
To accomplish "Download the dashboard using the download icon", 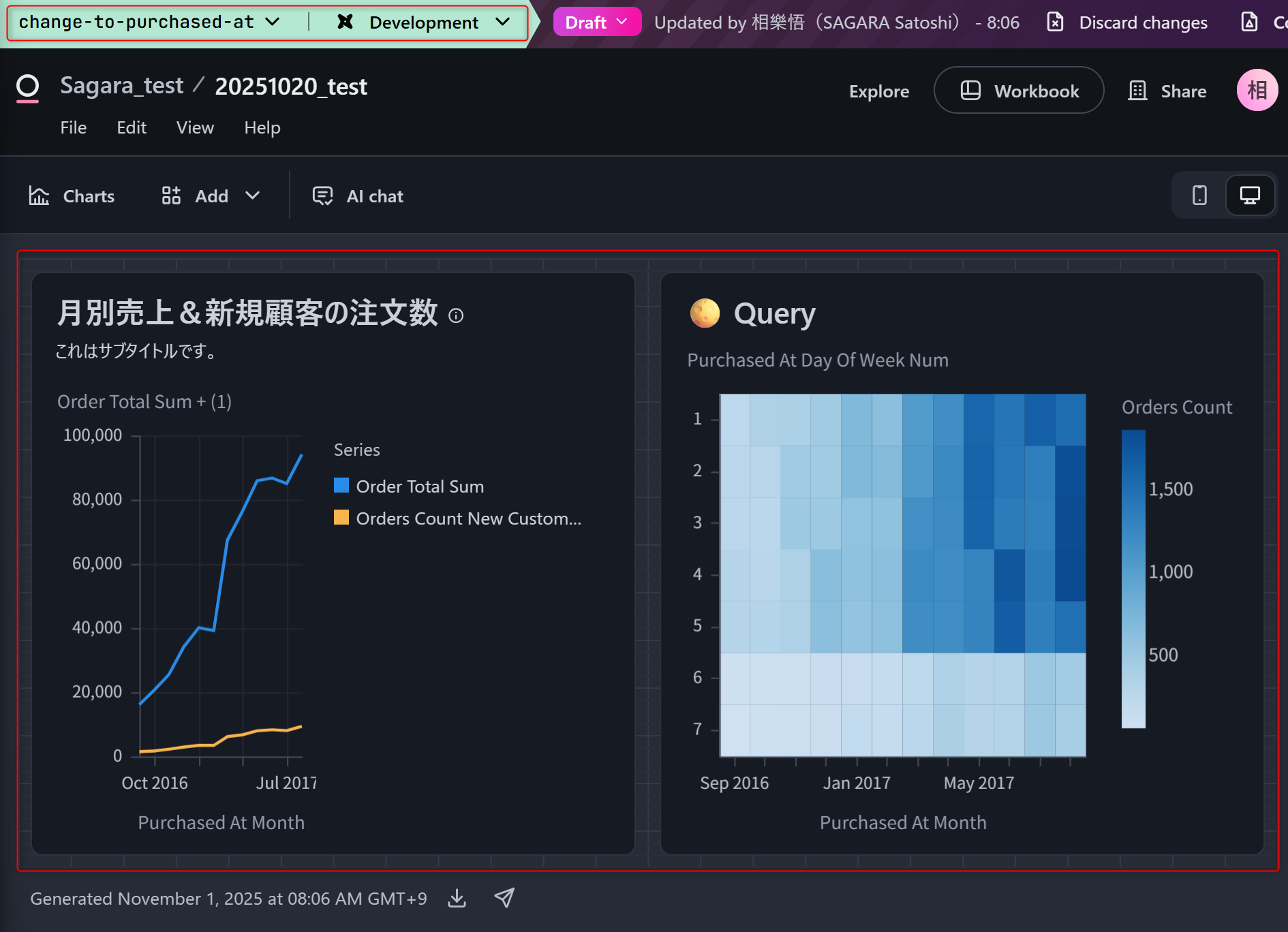I will pyautogui.click(x=457, y=899).
